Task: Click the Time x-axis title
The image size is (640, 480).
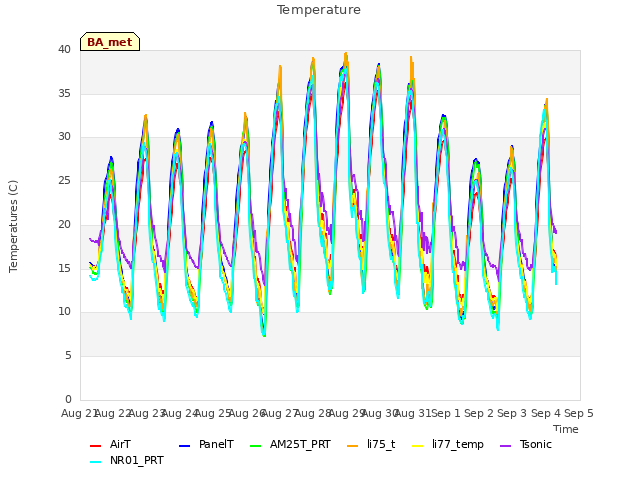Action: [566, 429]
